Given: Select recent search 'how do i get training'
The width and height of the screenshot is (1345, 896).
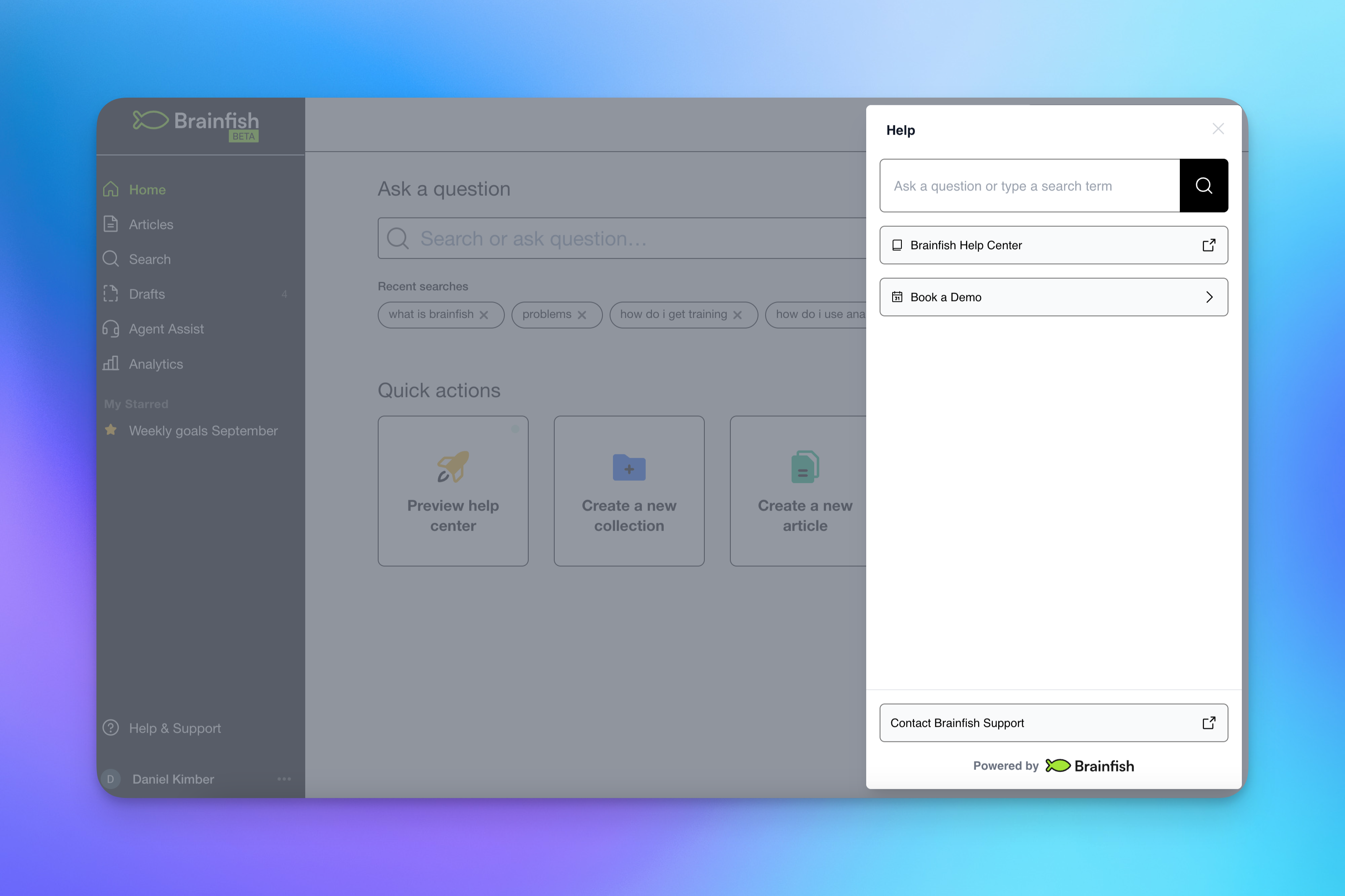Looking at the screenshot, I should click(673, 314).
